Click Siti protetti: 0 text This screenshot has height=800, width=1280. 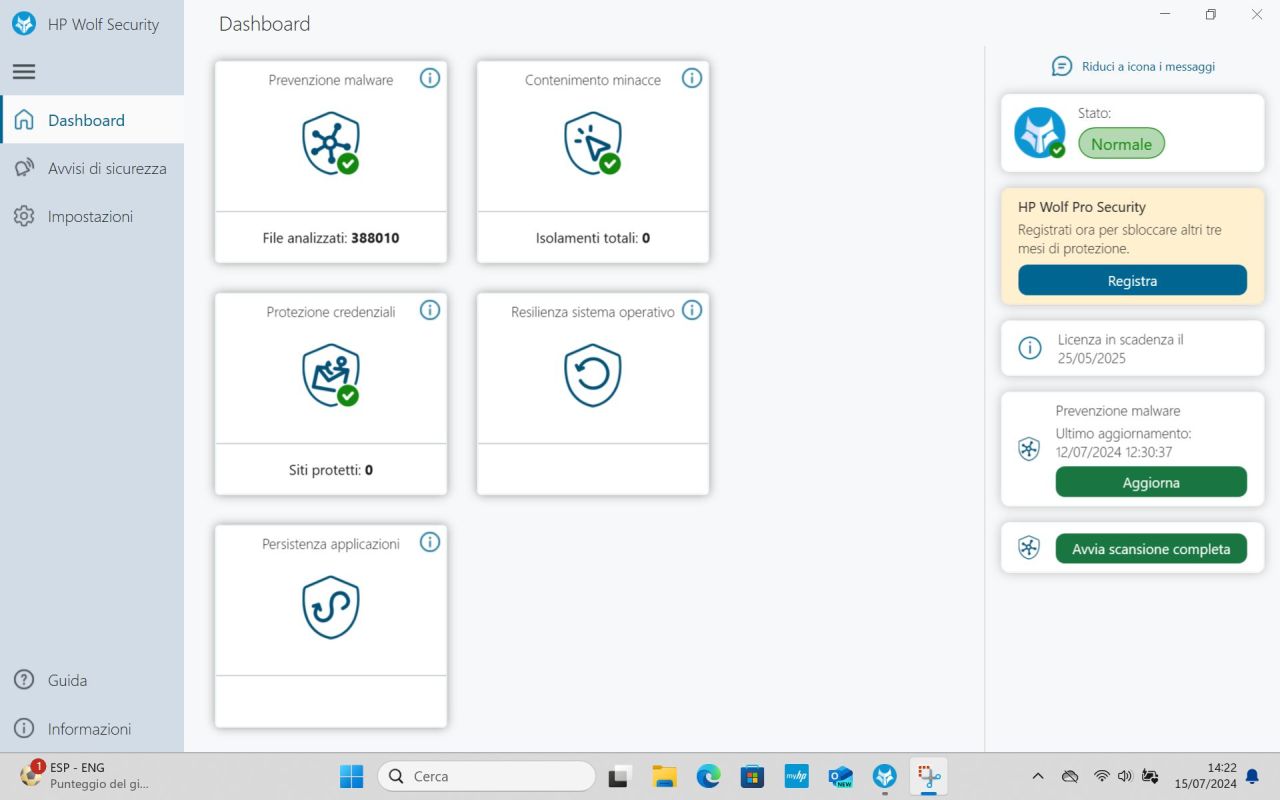(x=331, y=470)
